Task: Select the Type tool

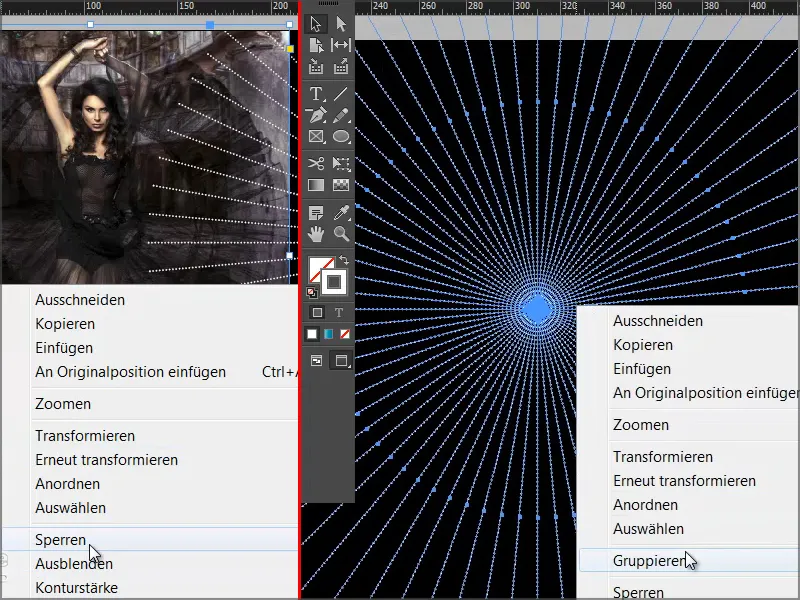Action: 316,94
